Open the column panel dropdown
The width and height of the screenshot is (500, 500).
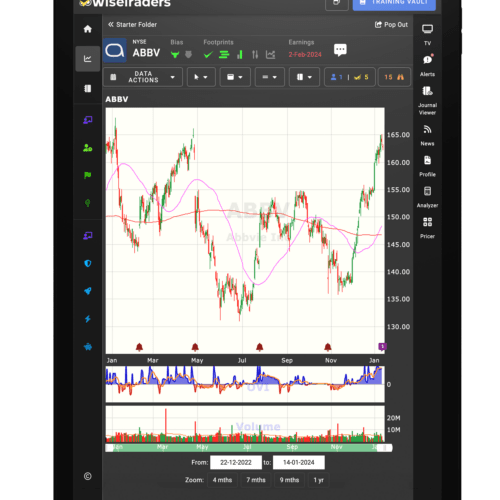304,77
